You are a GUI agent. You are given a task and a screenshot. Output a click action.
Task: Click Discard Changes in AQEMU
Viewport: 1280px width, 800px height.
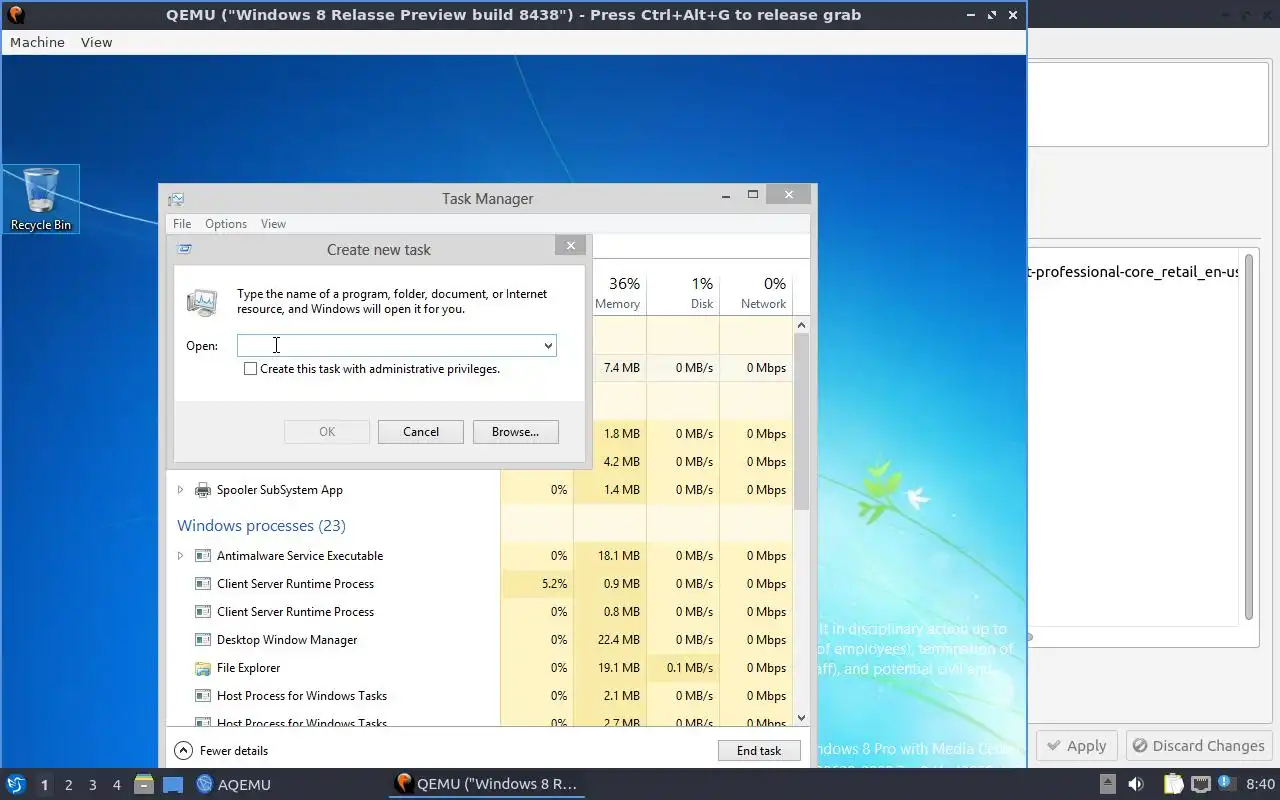tap(1197, 746)
